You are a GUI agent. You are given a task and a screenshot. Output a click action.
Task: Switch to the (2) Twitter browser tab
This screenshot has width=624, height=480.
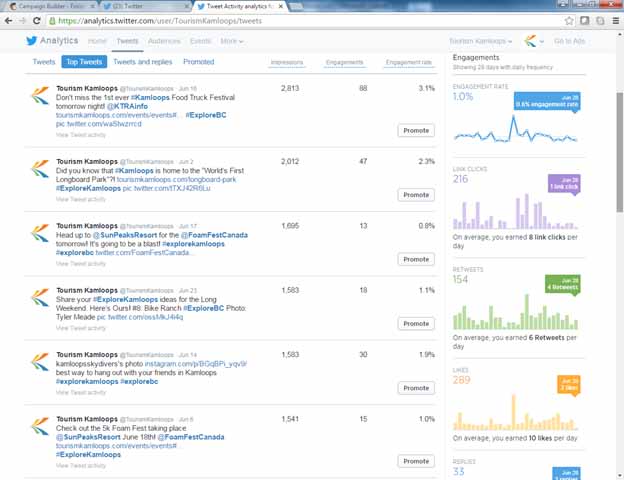pyautogui.click(x=145, y=6)
